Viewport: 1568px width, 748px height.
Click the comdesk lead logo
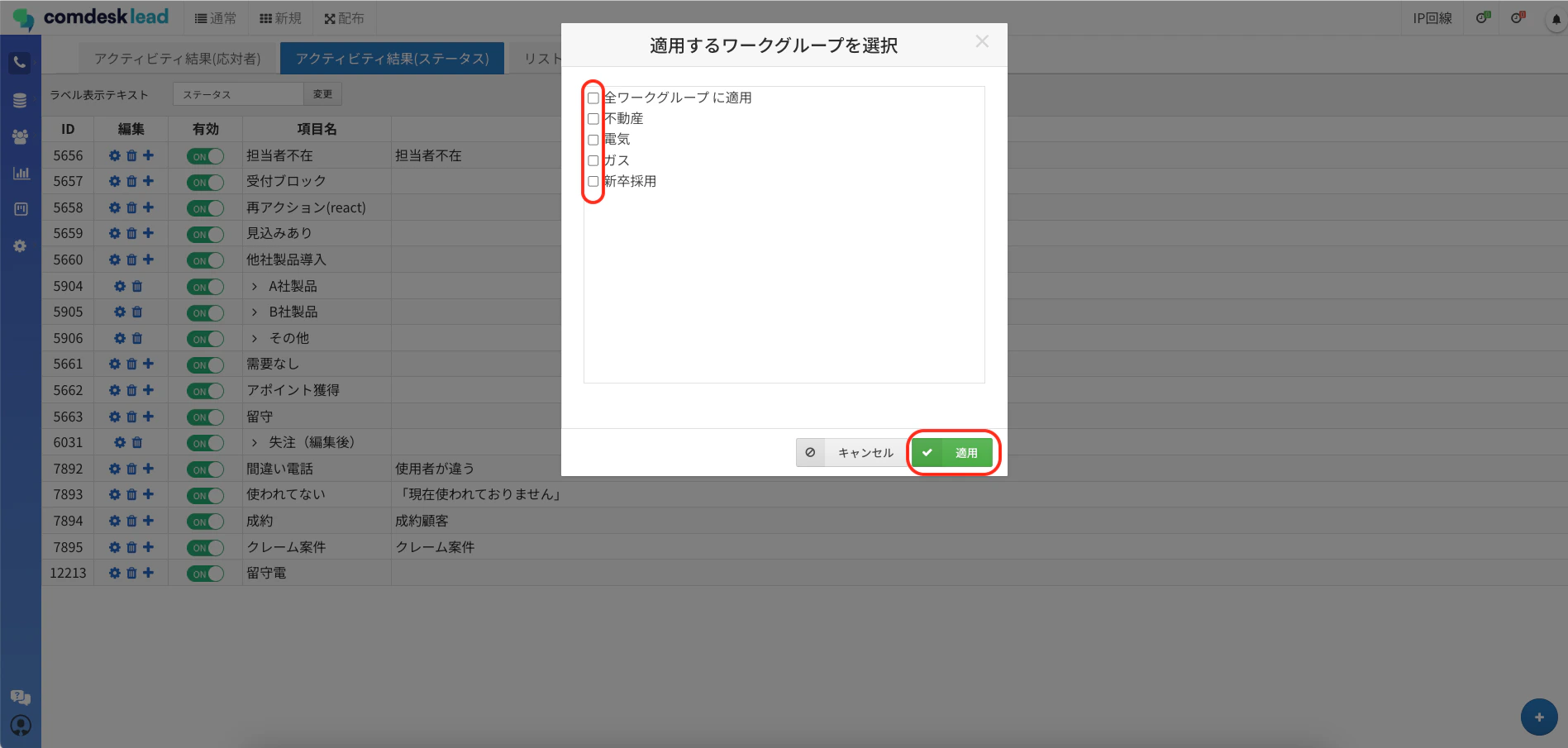click(91, 17)
